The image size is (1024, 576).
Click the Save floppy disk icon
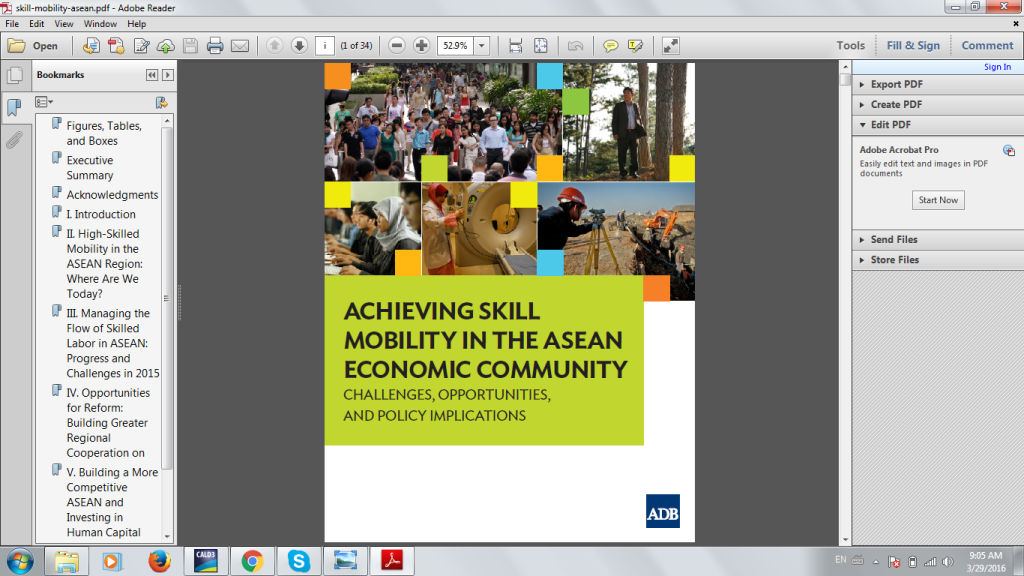[x=190, y=46]
